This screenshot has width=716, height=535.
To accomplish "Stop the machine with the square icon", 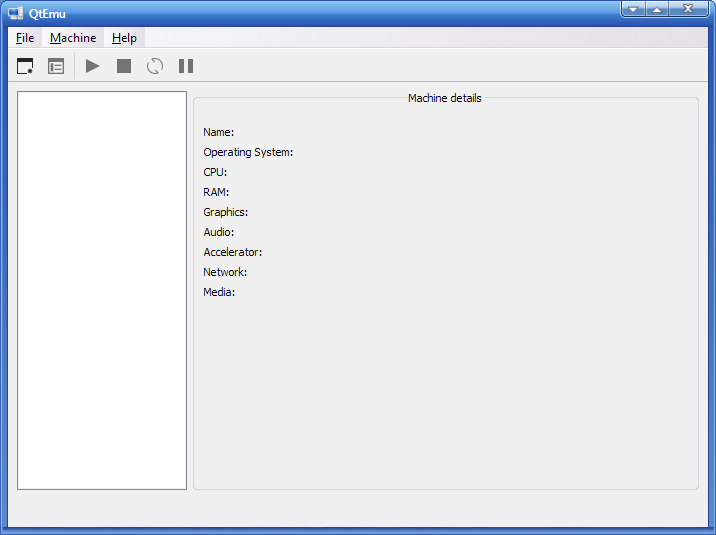I will pos(124,66).
